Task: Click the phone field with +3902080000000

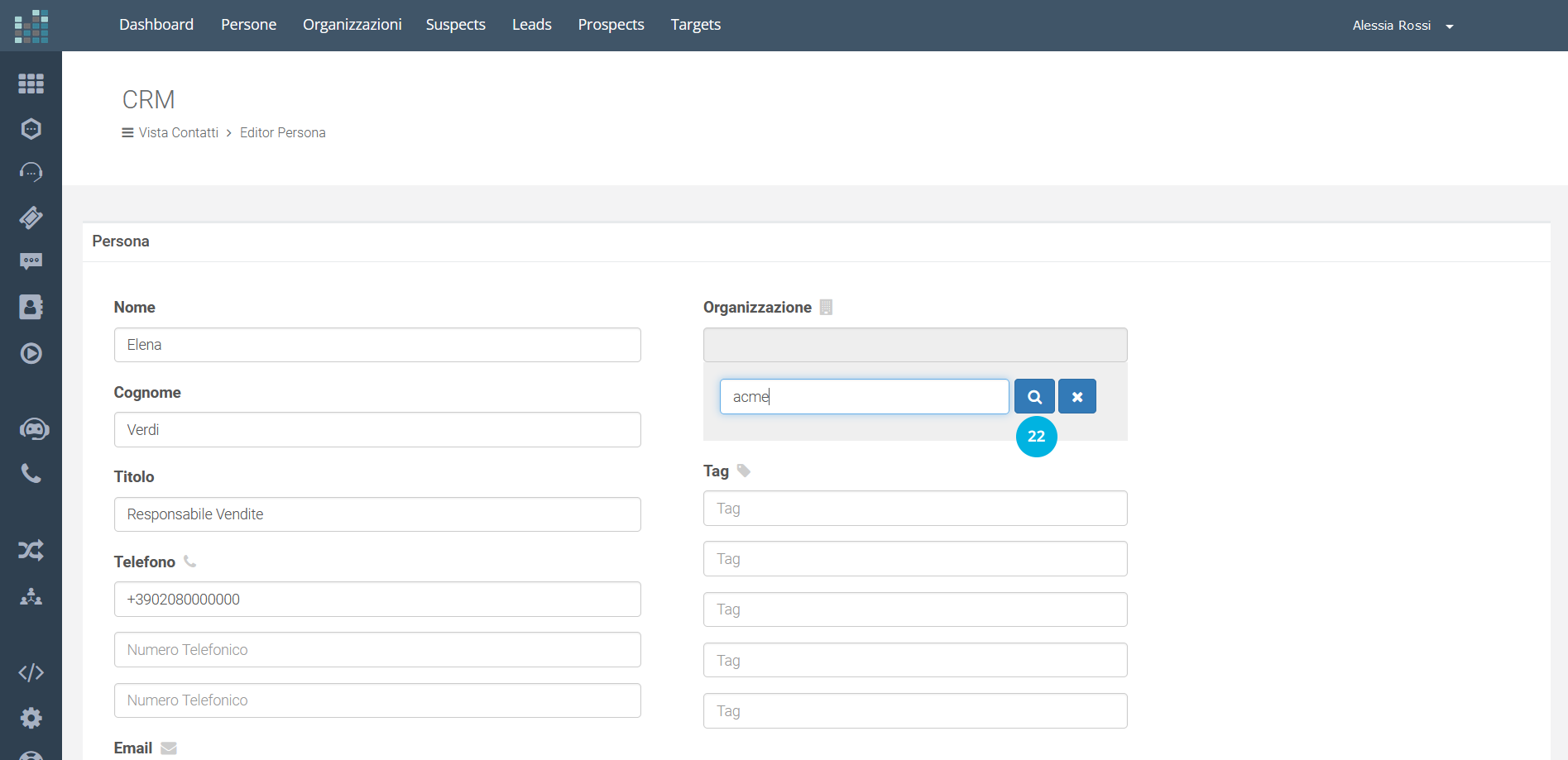Action: pyautogui.click(x=377, y=600)
